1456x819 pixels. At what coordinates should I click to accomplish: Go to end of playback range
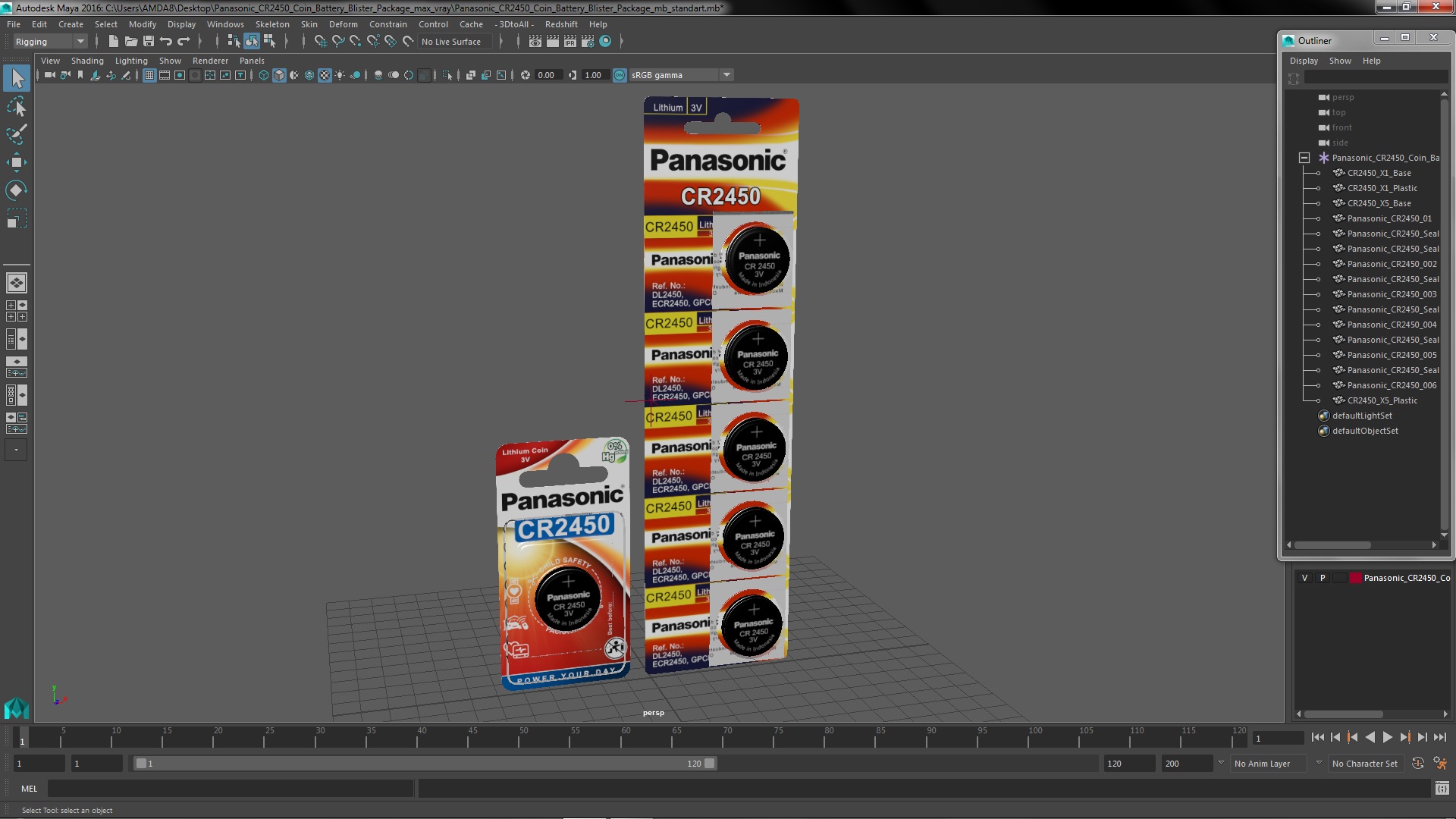click(x=1440, y=738)
